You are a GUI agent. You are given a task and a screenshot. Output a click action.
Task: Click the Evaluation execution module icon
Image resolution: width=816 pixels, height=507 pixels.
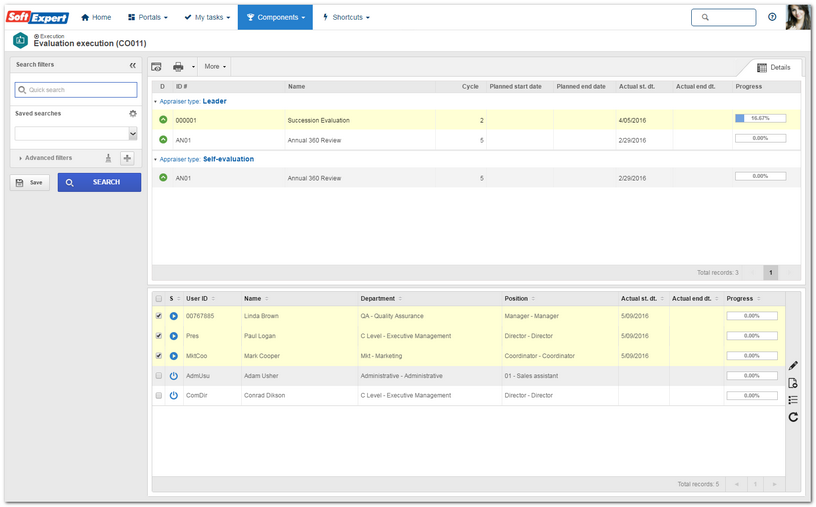click(x=20, y=40)
